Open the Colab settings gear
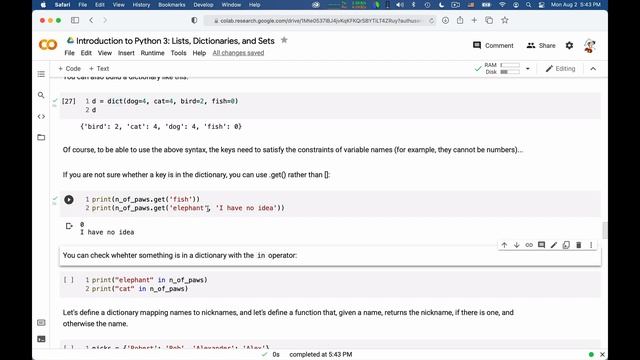Screen dimensions: 640x360 (x=569, y=45)
